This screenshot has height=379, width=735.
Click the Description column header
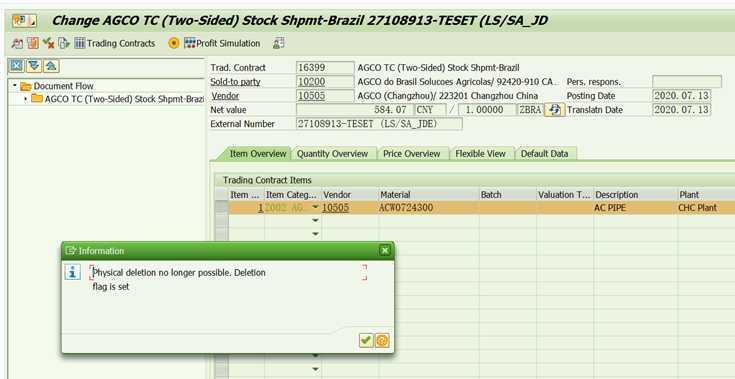(635, 194)
